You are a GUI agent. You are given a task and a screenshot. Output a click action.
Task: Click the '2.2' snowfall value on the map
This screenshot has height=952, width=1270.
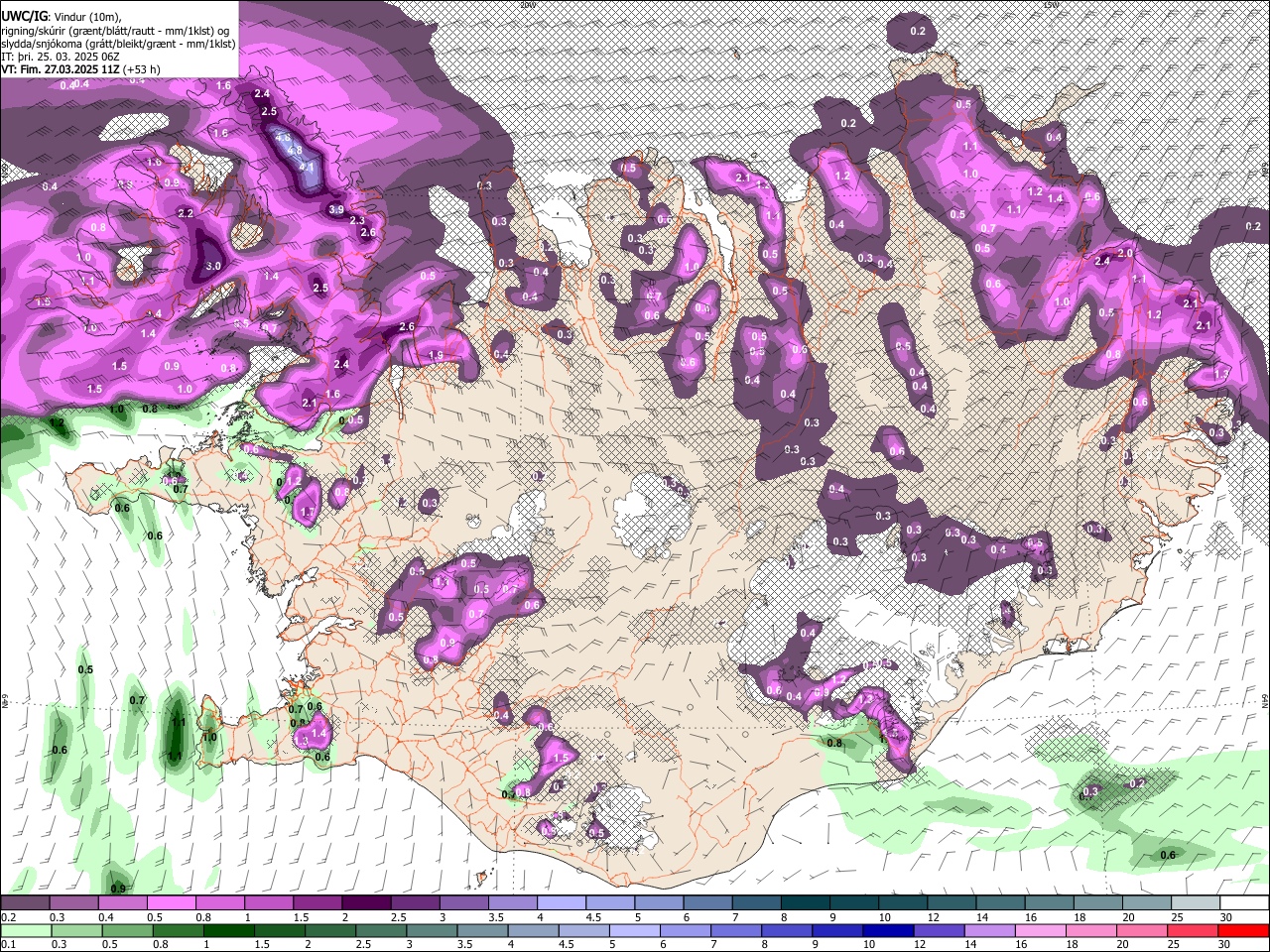click(x=186, y=213)
